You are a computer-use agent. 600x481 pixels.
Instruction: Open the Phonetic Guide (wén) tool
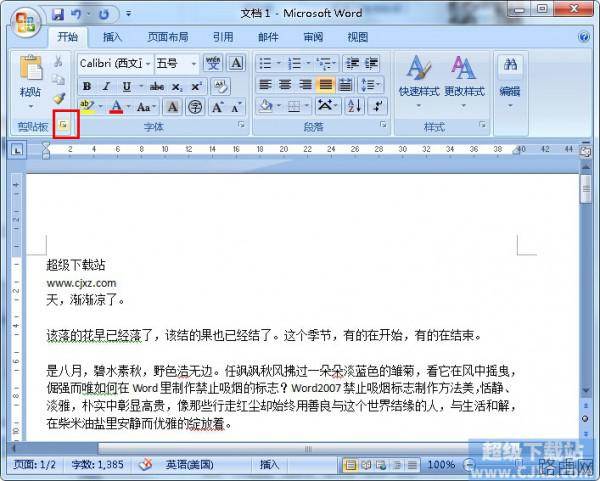click(213, 64)
